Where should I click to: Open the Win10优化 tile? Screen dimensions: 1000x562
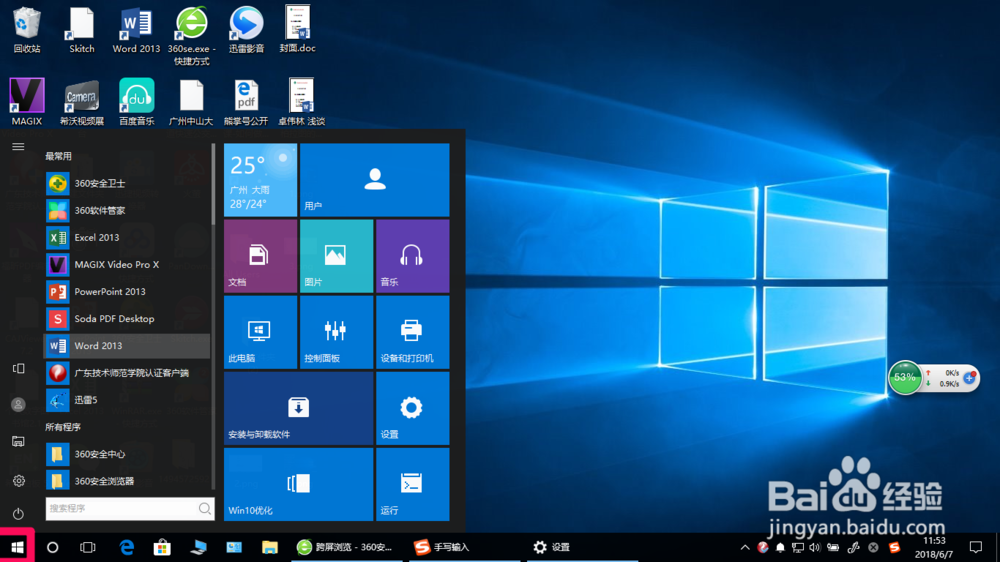[298, 484]
